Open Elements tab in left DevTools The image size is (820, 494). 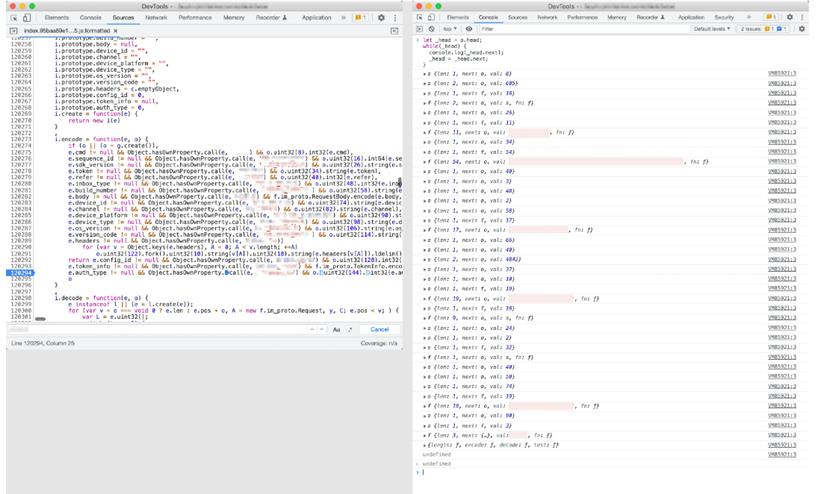(56, 18)
